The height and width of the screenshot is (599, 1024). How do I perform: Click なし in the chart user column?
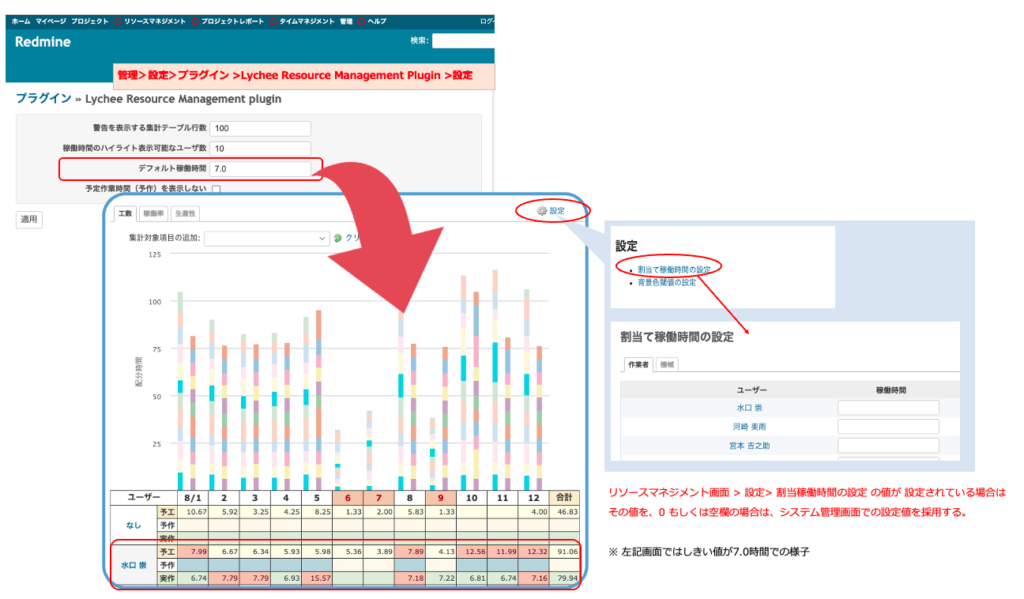click(x=134, y=525)
